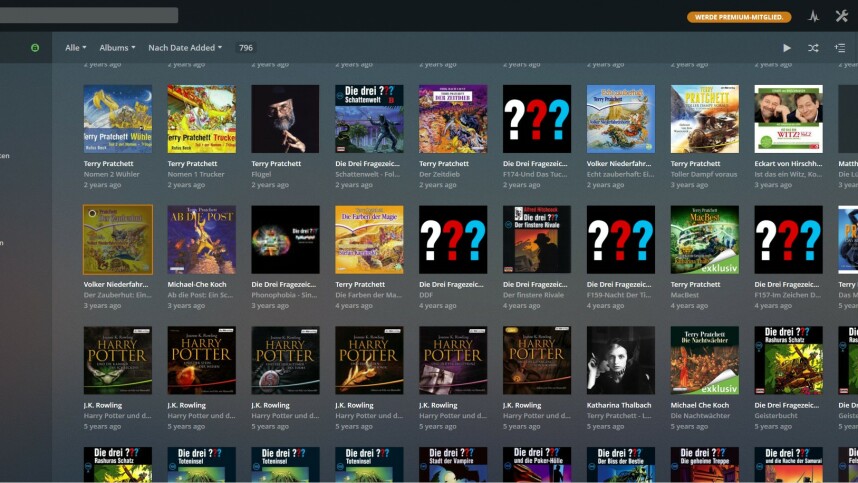The image size is (858, 483).
Task: Click the Nomen 1 Trucker album title
Action: (x=196, y=174)
